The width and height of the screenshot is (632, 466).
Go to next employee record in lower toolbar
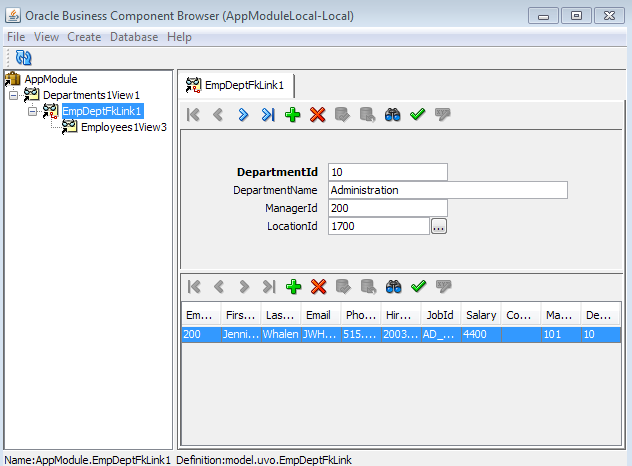(x=244, y=287)
